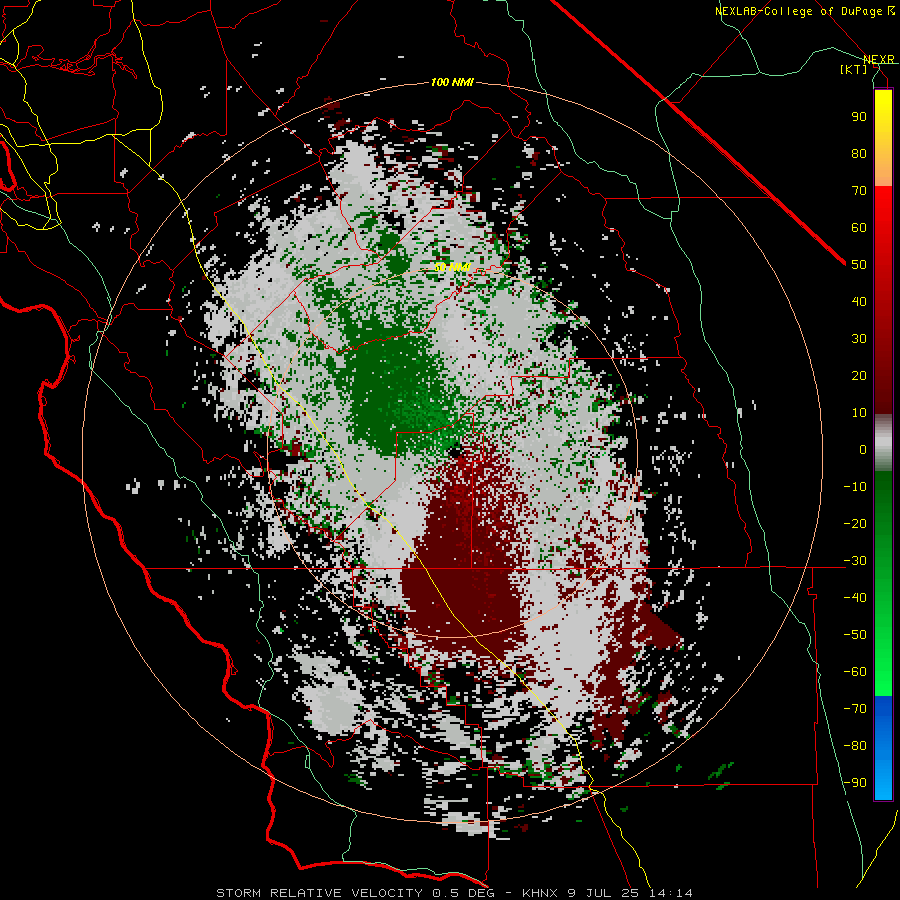Click the positive 20 scale value

[859, 375]
